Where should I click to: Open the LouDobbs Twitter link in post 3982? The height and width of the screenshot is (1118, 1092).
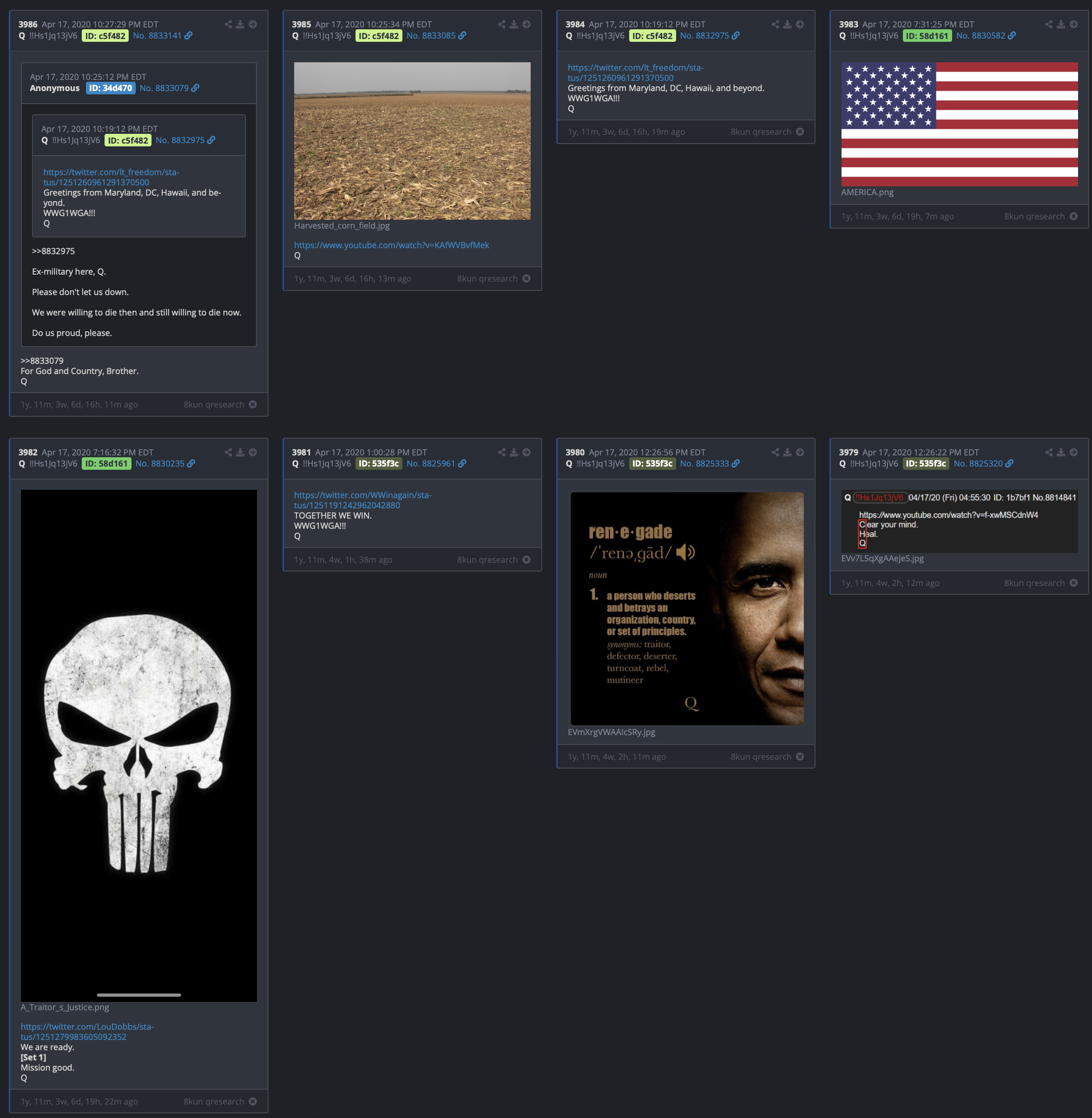87,1032
